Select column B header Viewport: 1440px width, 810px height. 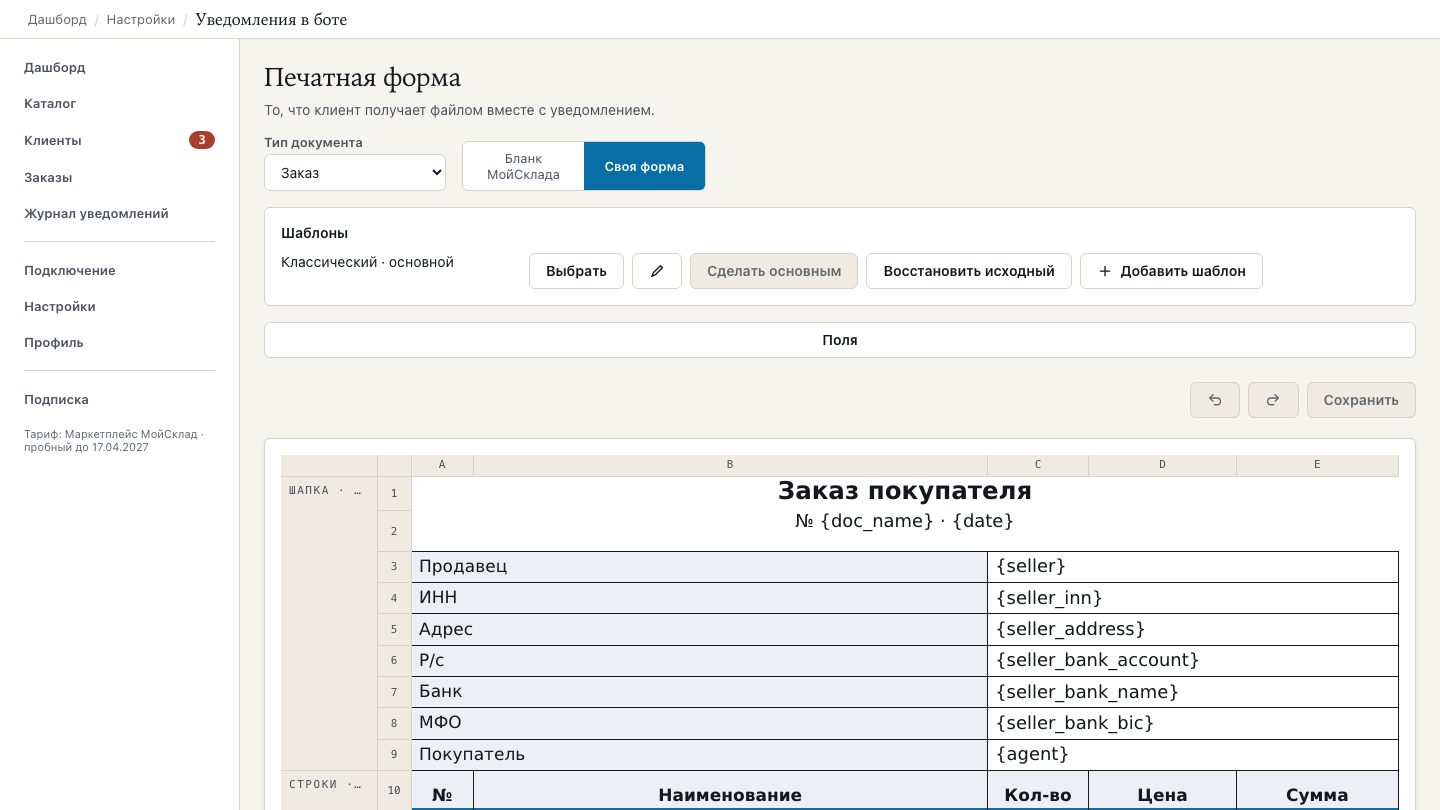730,465
